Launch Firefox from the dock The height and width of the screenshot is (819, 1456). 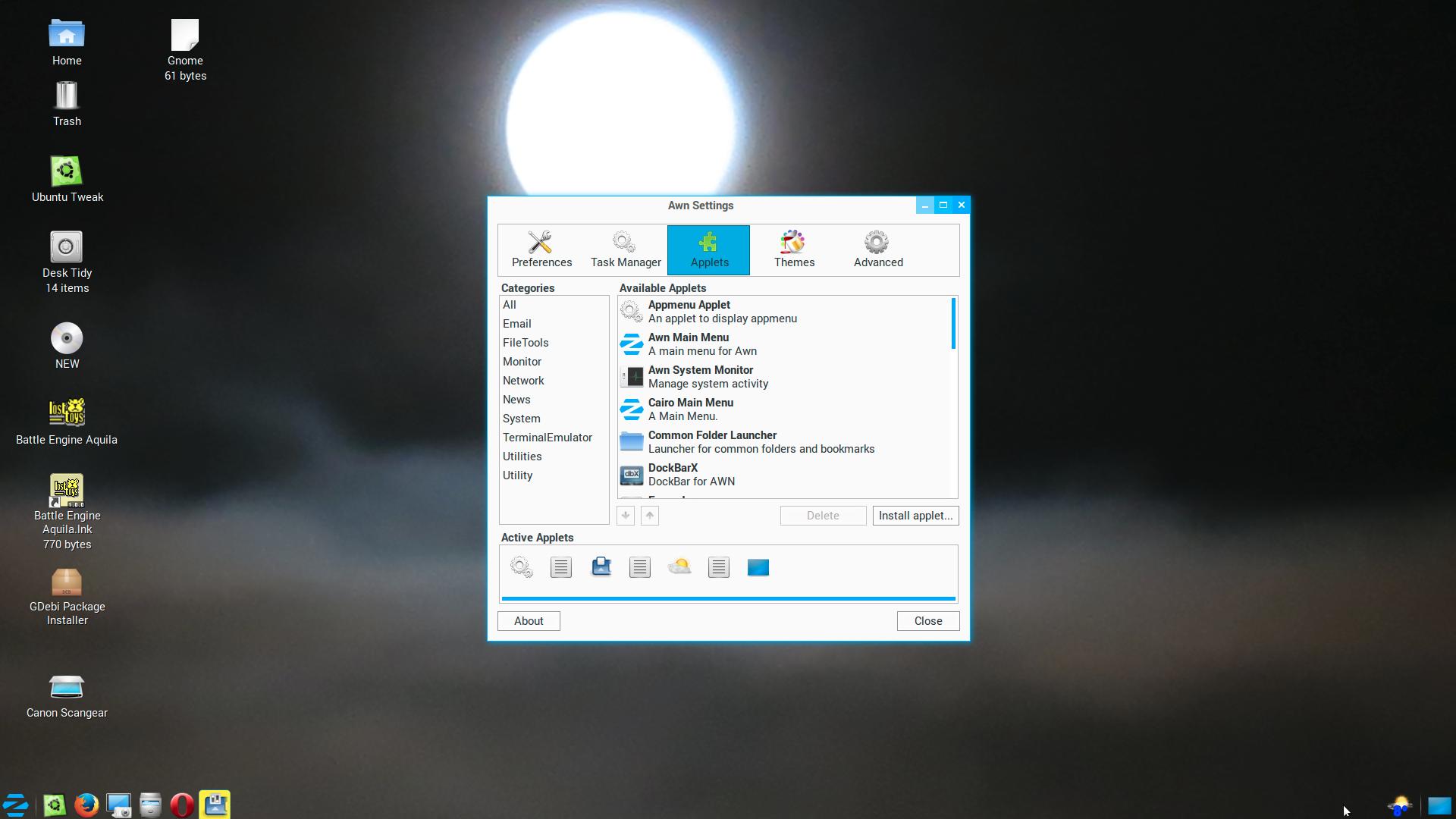coord(86,805)
